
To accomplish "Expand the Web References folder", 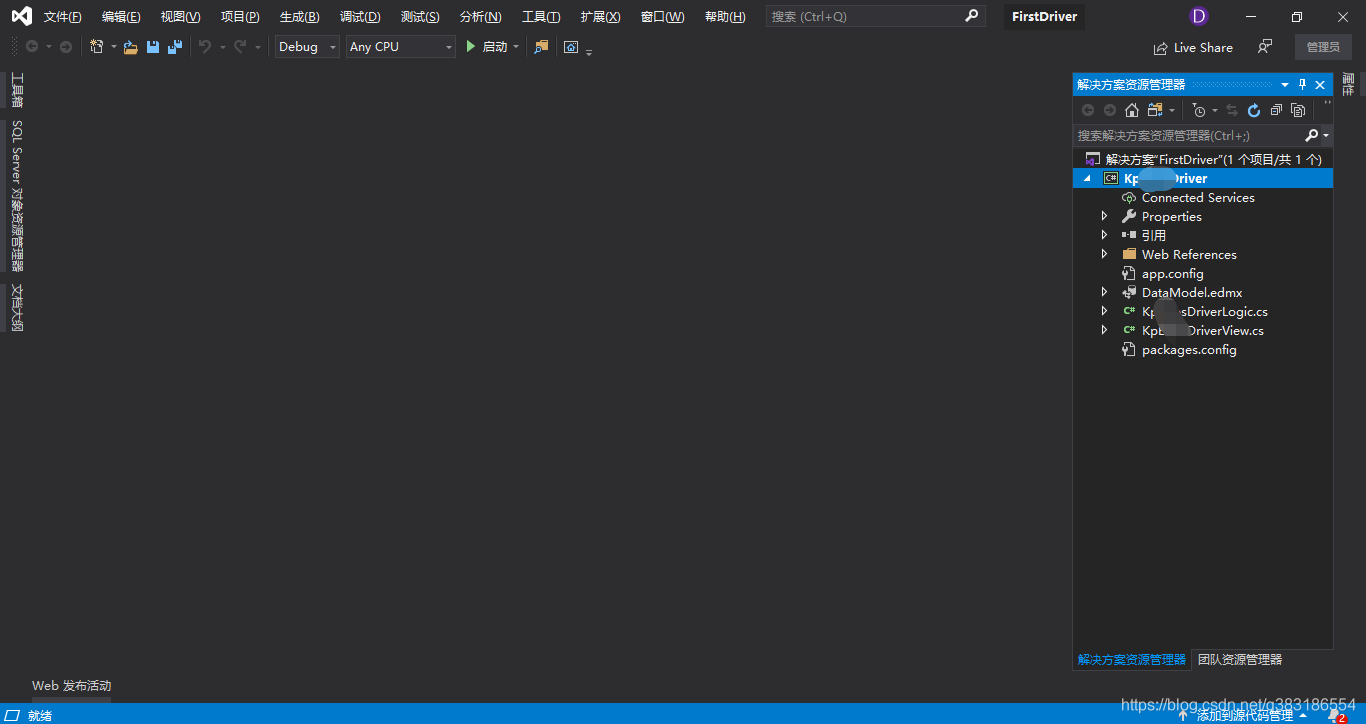I will click(1105, 254).
